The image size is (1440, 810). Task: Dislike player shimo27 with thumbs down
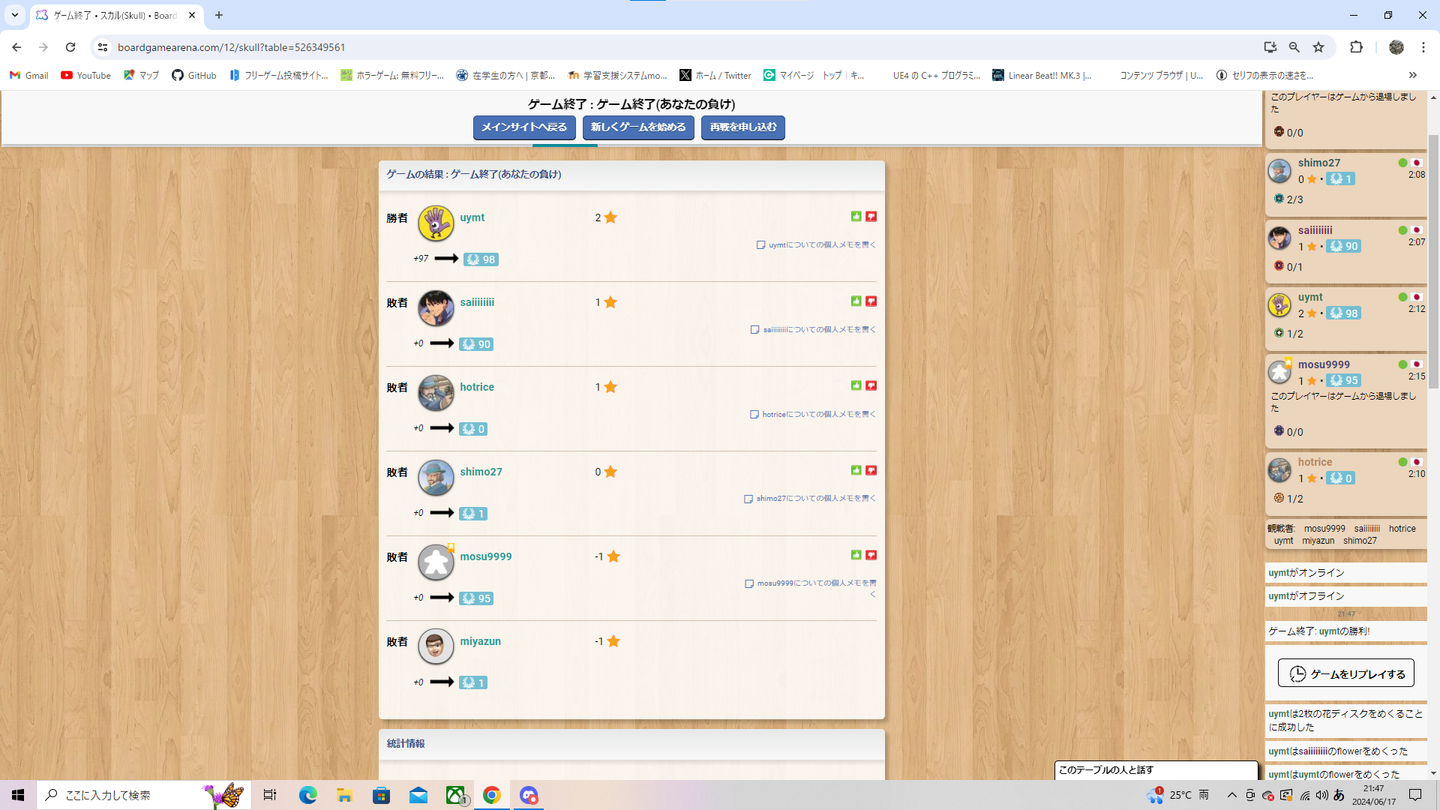coord(871,470)
